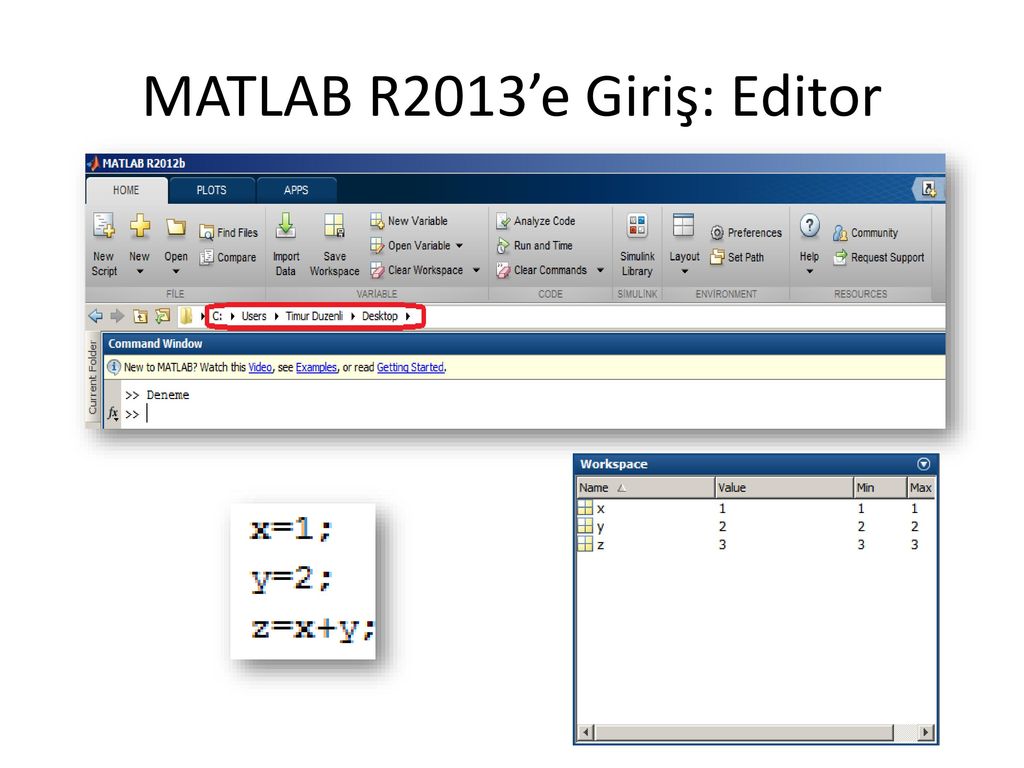Image resolution: width=1024 pixels, height=768 pixels.
Task: Go up one folder level icon
Action: click(x=140, y=317)
